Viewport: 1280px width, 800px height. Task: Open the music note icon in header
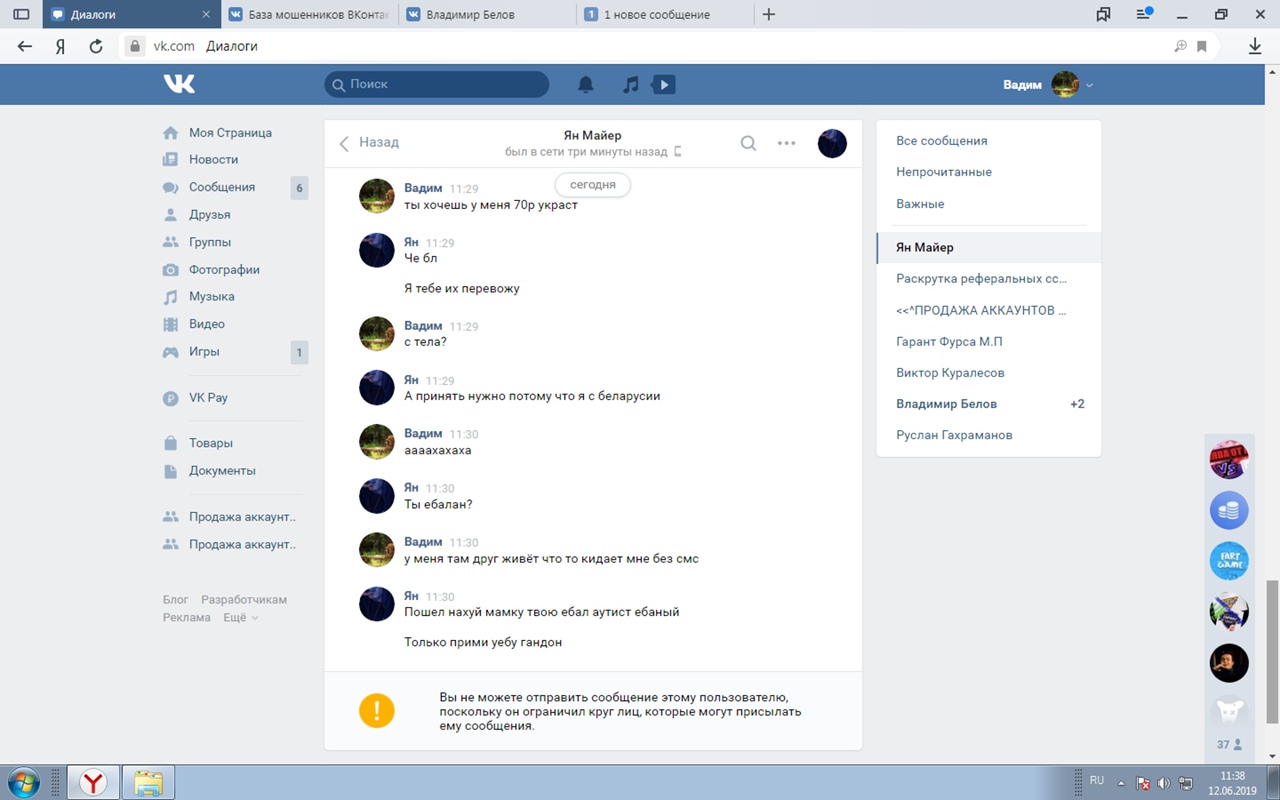pos(630,85)
